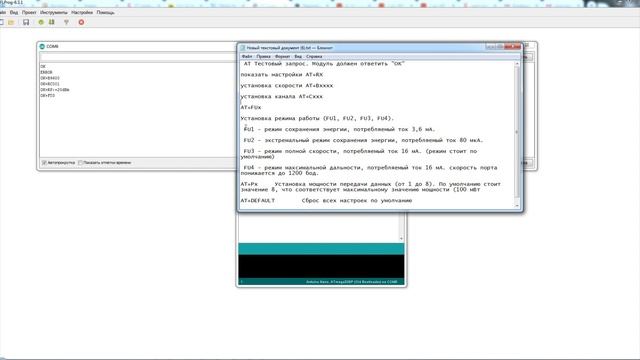Open the Формат menu in Notepad

point(282,56)
